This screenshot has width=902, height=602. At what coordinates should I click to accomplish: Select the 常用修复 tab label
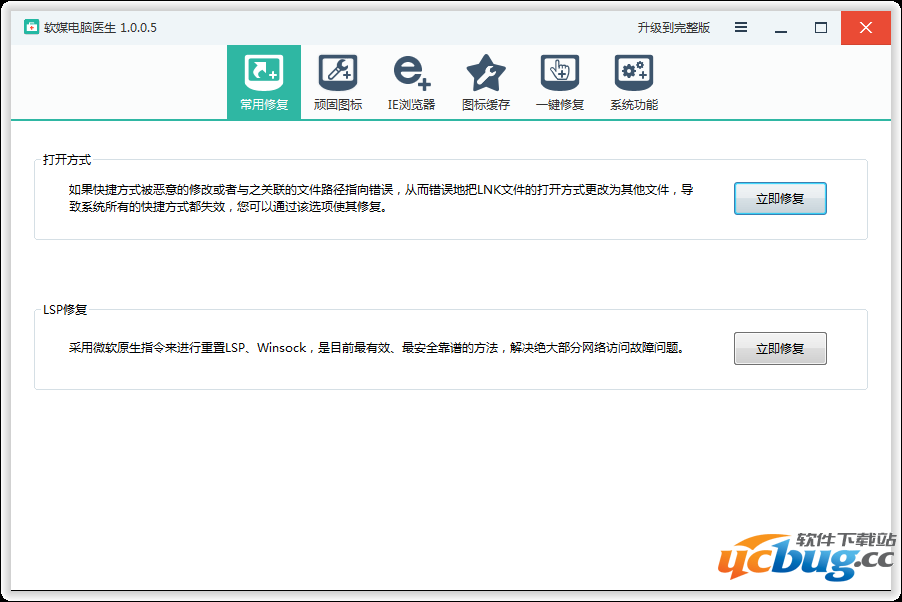pos(264,105)
